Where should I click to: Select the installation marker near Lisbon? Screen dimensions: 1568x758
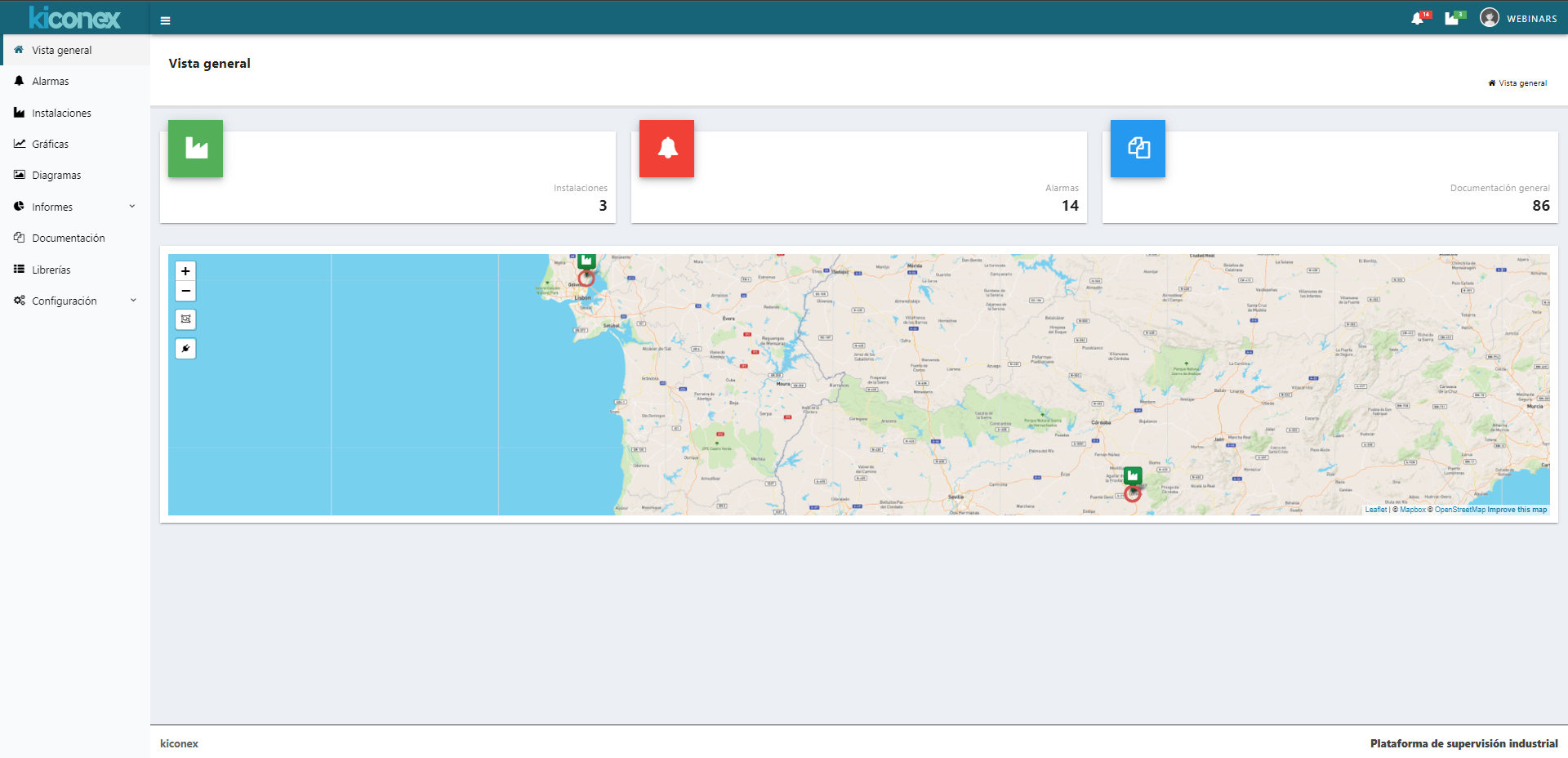586,262
